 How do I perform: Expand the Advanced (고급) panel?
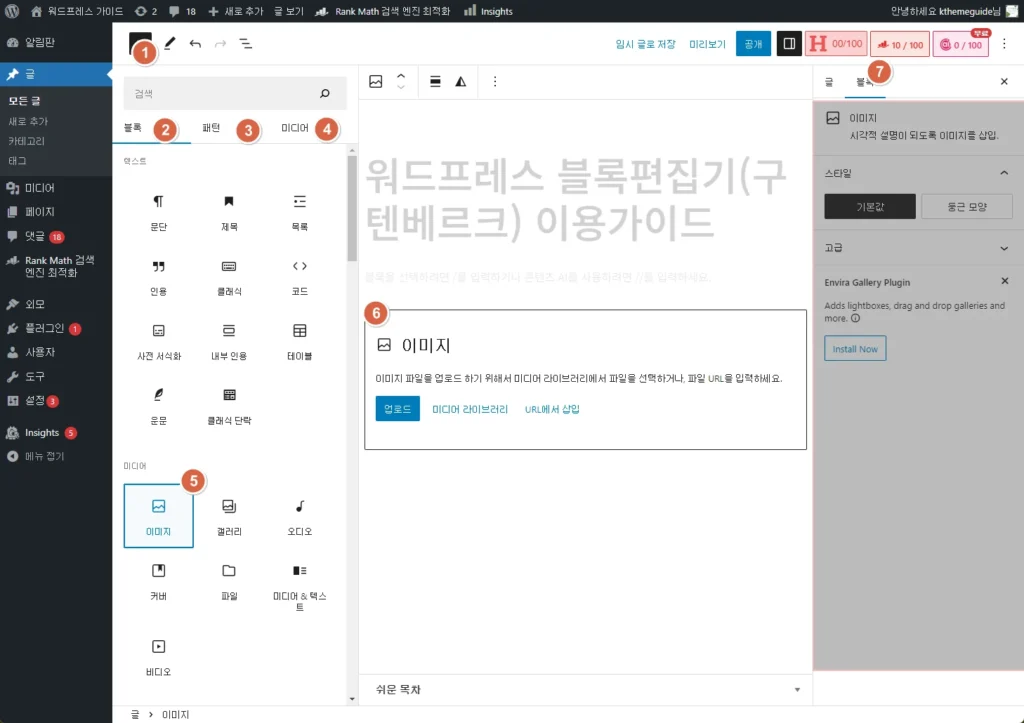(918, 248)
